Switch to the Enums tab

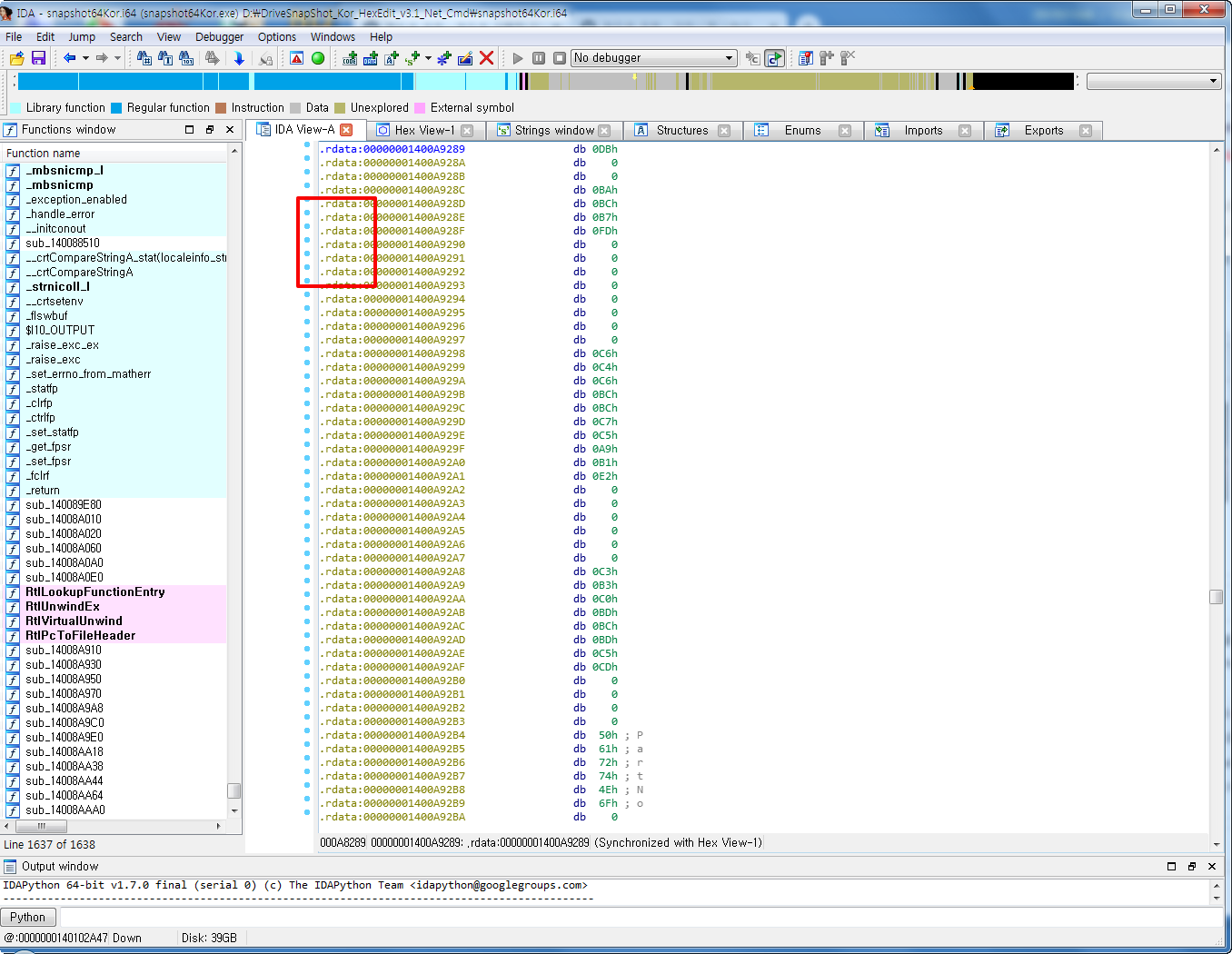(802, 131)
